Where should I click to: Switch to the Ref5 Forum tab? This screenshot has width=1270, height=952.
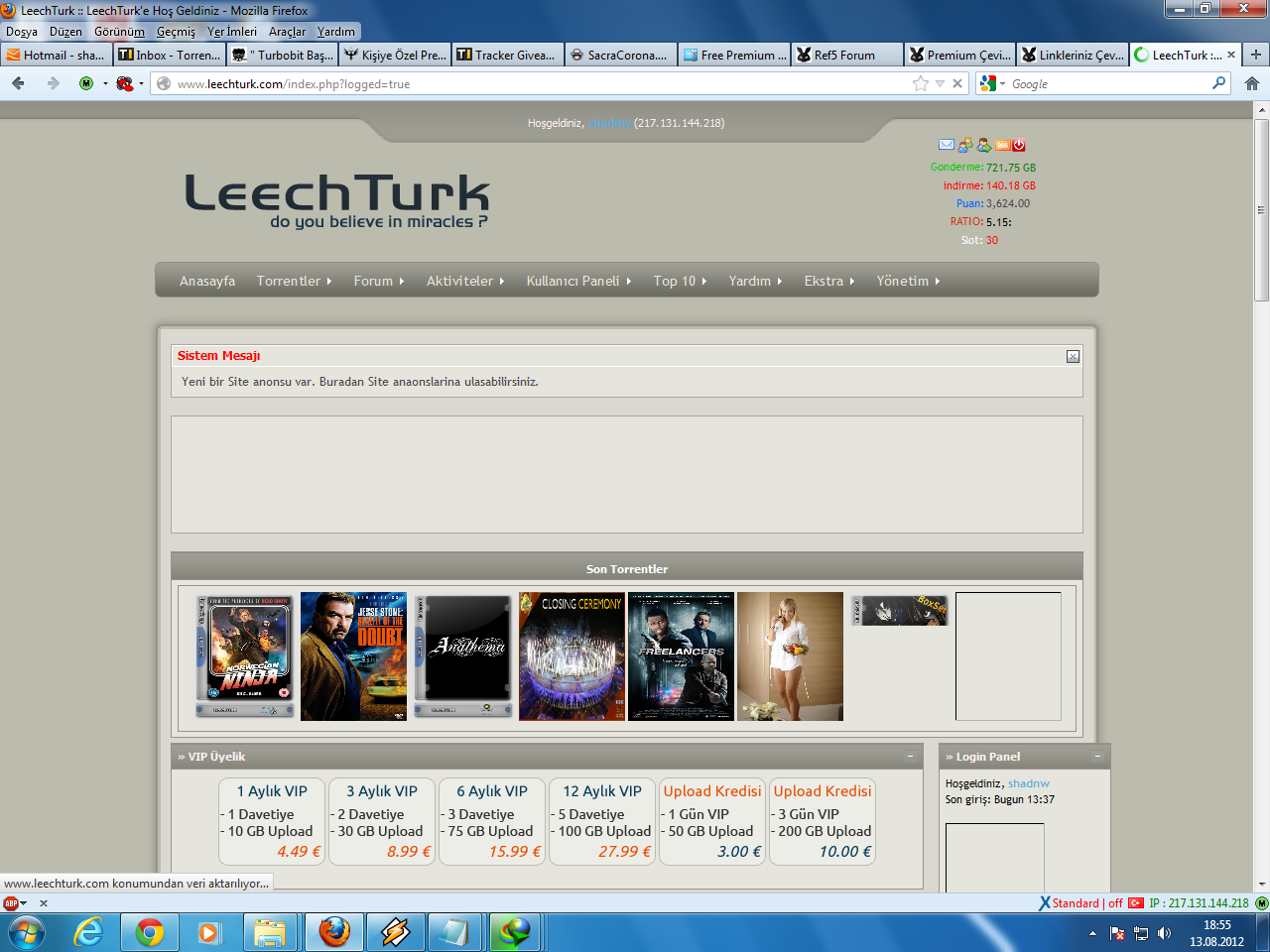pyautogui.click(x=847, y=55)
